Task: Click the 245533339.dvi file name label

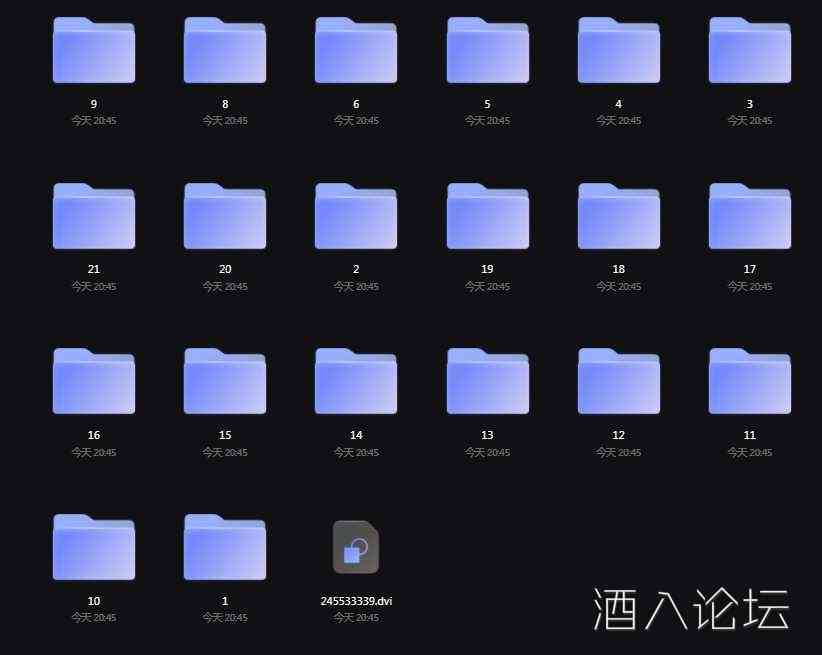Action: [355, 601]
